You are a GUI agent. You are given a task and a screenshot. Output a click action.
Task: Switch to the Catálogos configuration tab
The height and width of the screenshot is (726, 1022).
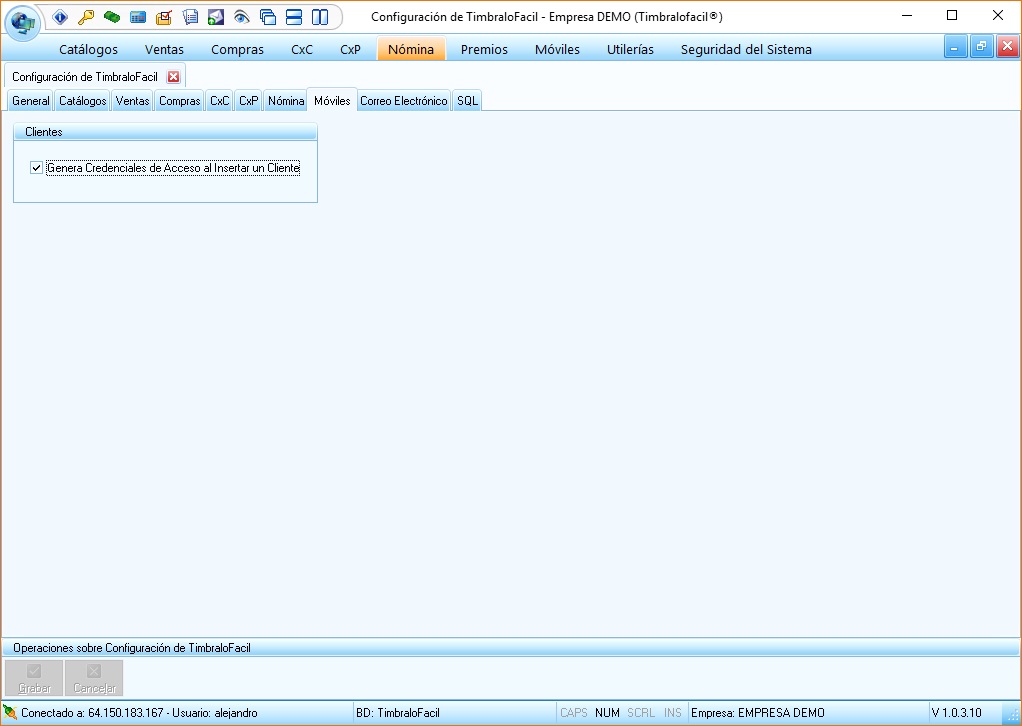83,101
